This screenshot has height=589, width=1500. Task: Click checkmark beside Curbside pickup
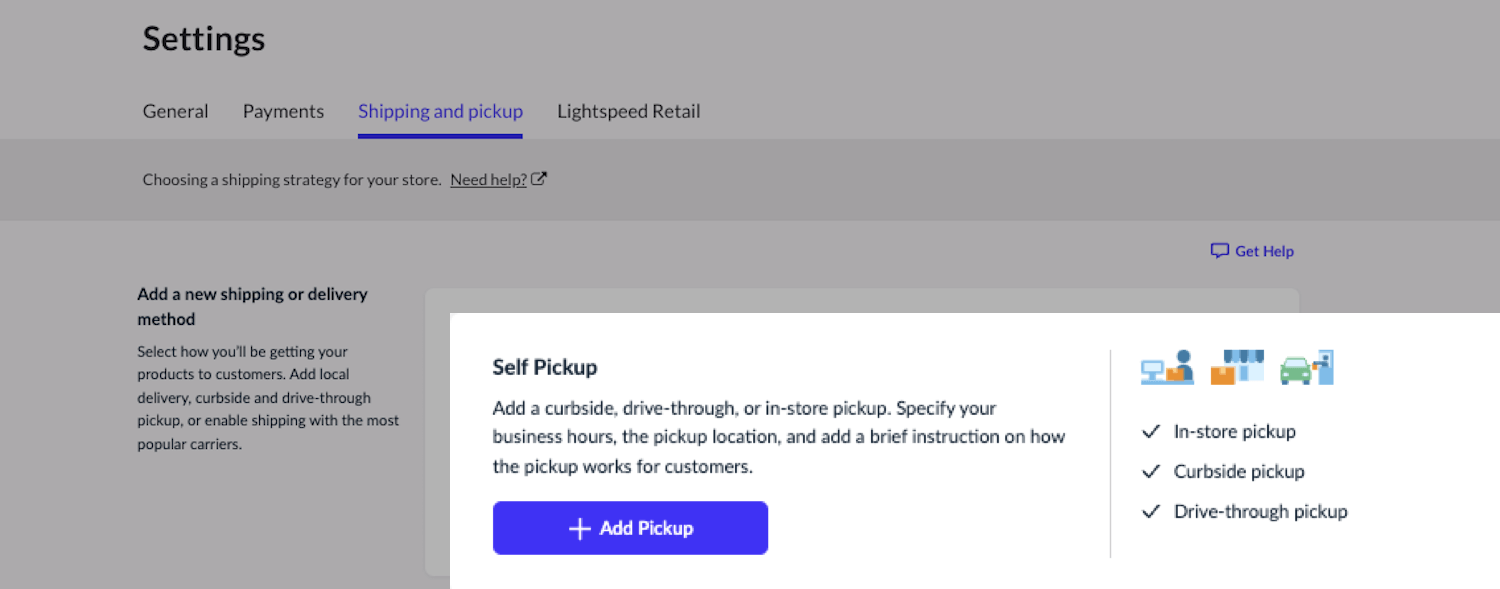[x=1151, y=472]
